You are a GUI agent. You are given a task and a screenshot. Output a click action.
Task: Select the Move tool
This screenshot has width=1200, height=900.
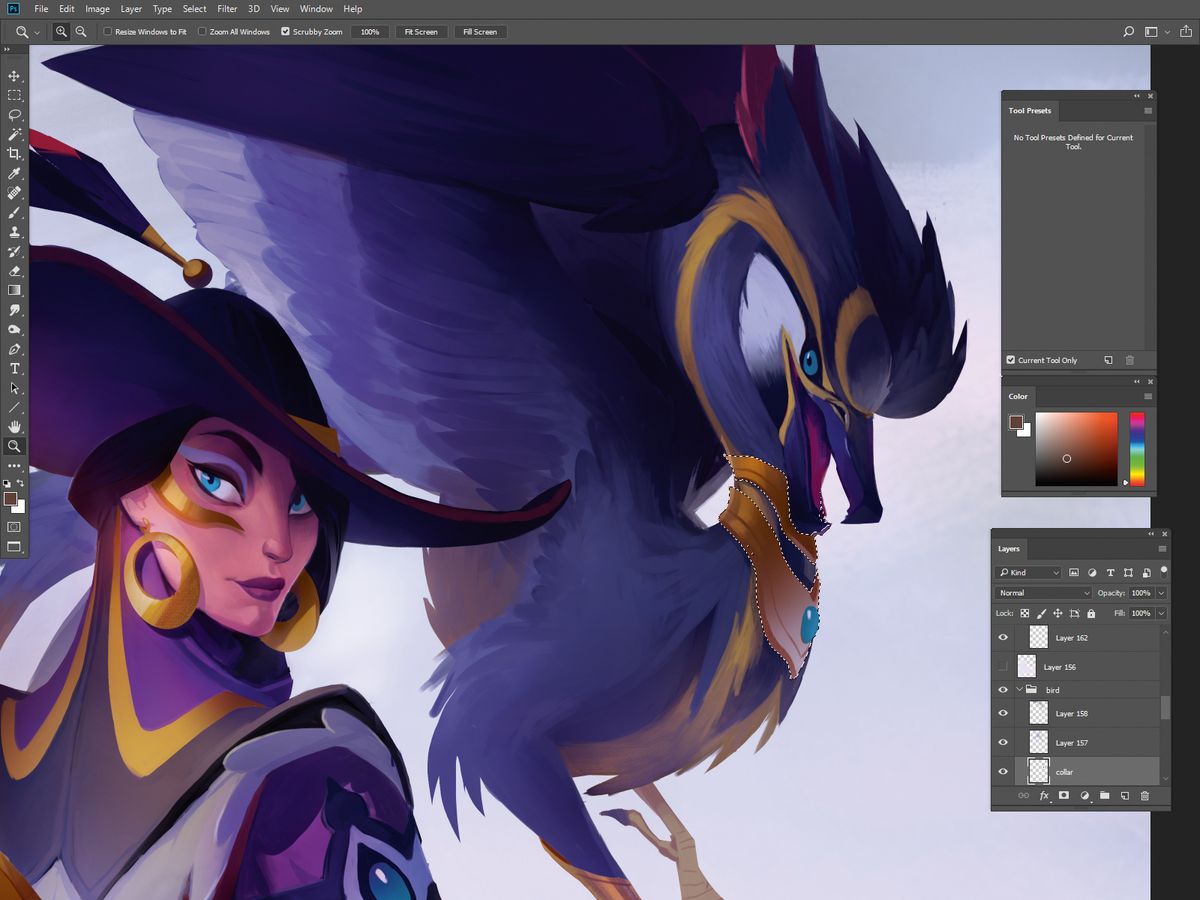(14, 75)
